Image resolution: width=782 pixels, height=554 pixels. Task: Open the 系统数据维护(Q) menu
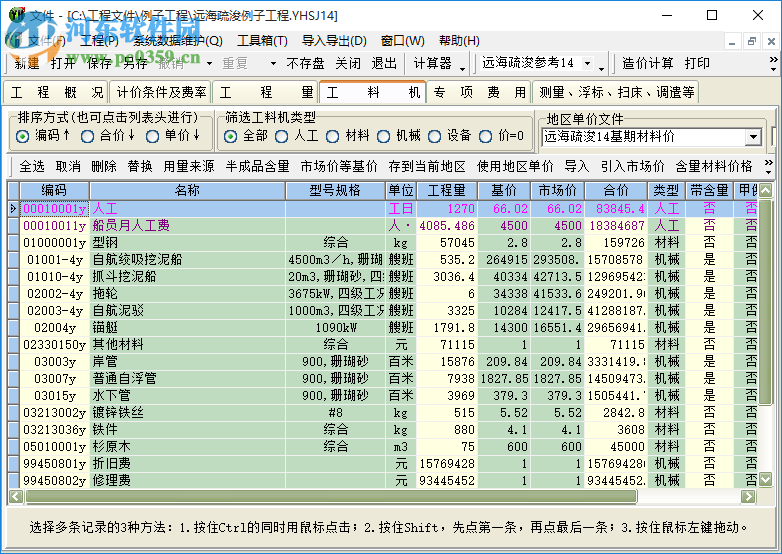pyautogui.click(x=178, y=40)
